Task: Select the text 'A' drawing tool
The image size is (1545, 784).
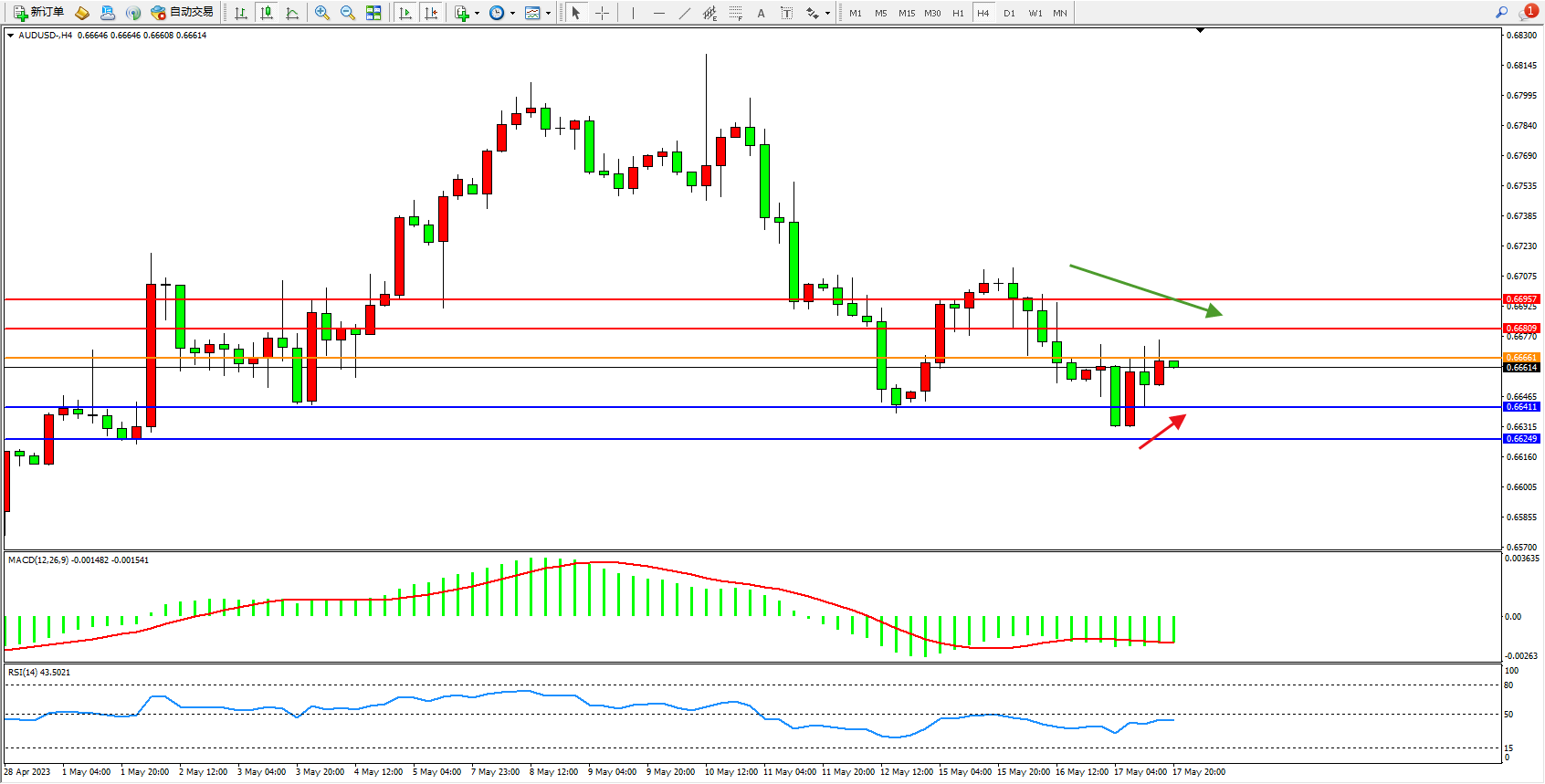Action: tap(761, 13)
